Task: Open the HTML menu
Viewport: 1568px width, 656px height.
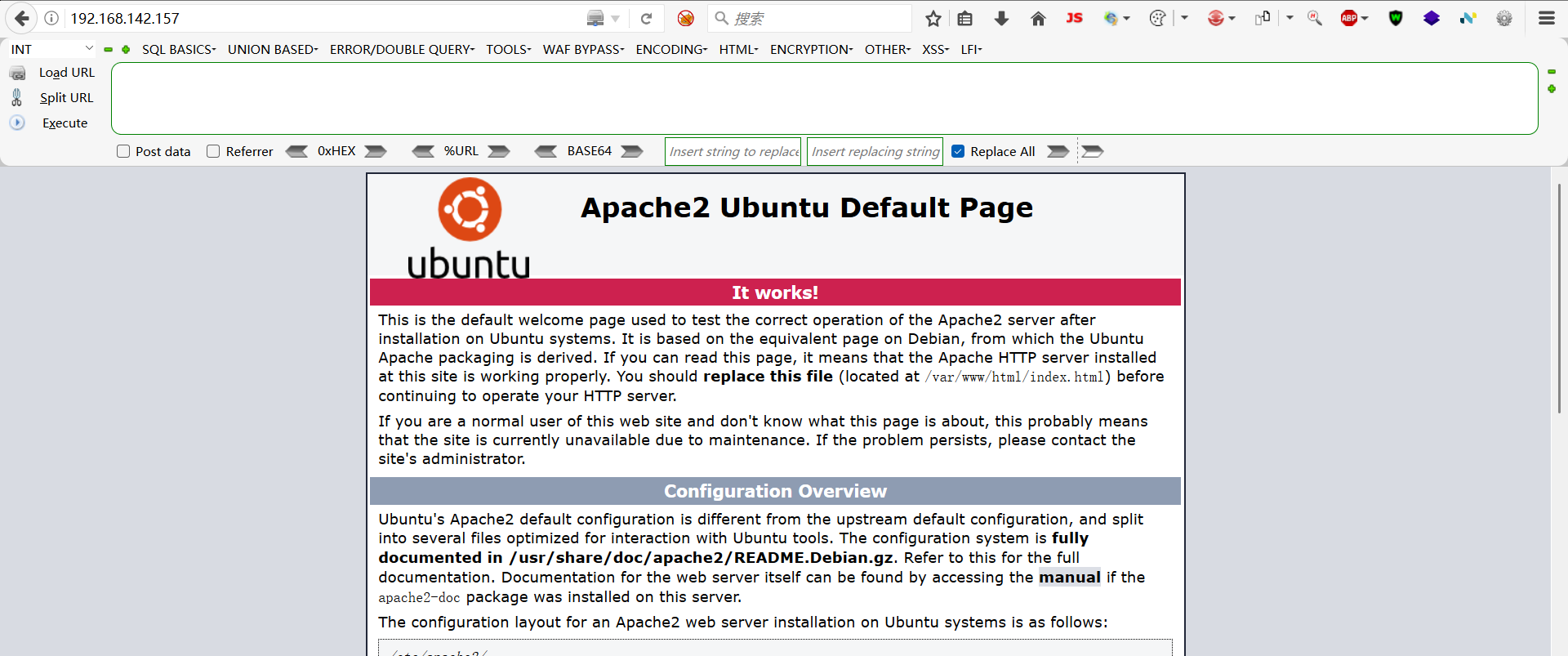Action: click(739, 49)
